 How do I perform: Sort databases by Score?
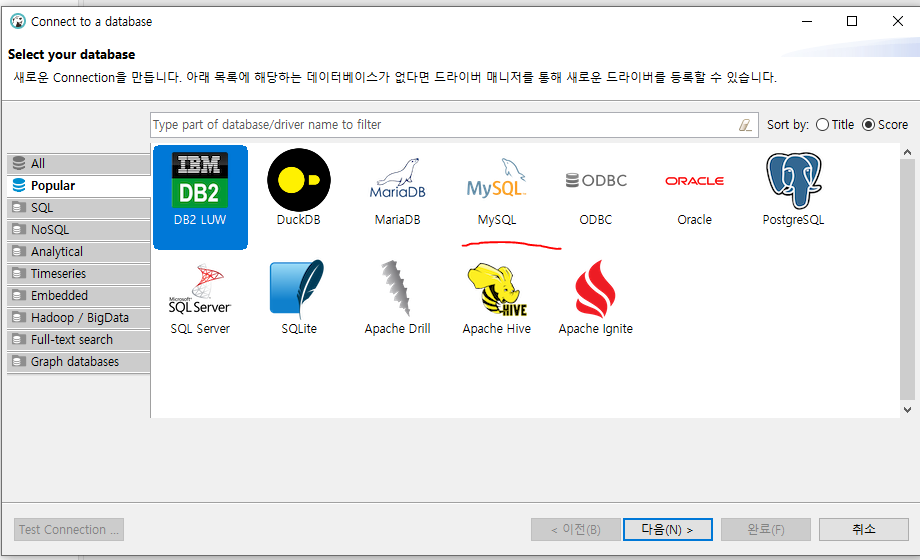click(x=885, y=124)
